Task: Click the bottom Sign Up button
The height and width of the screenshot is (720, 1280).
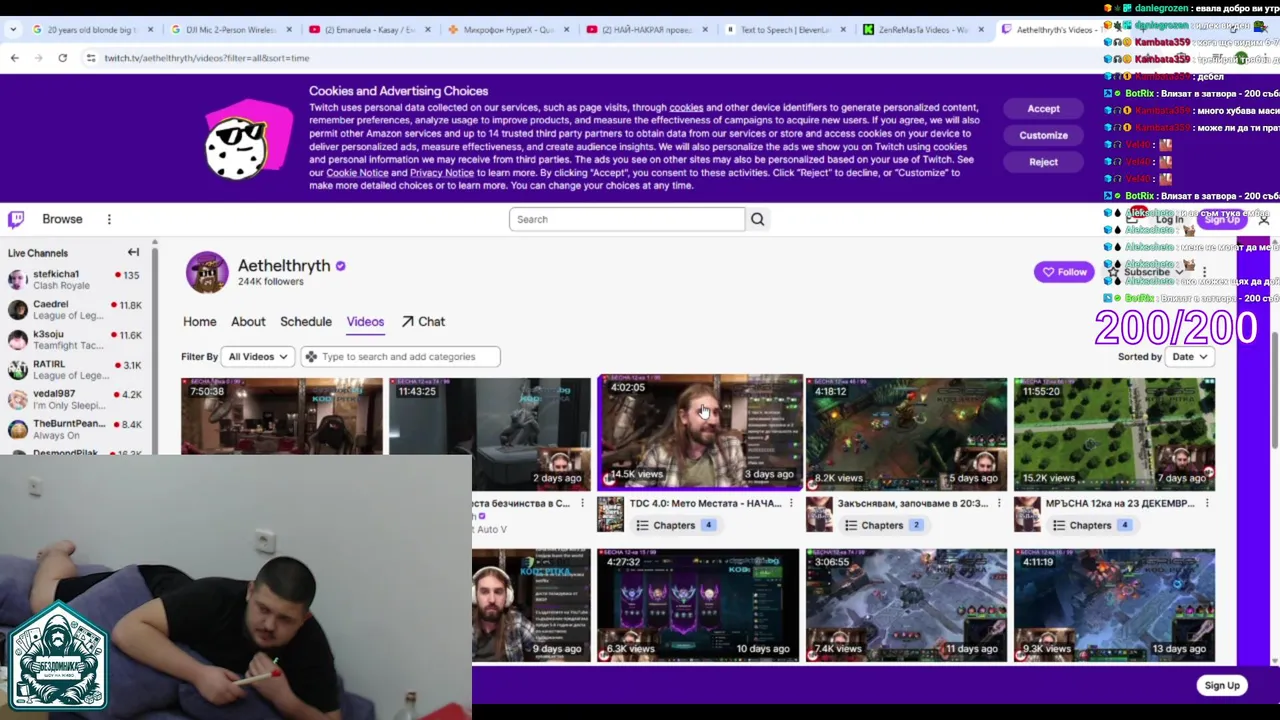Action: coord(1221,685)
